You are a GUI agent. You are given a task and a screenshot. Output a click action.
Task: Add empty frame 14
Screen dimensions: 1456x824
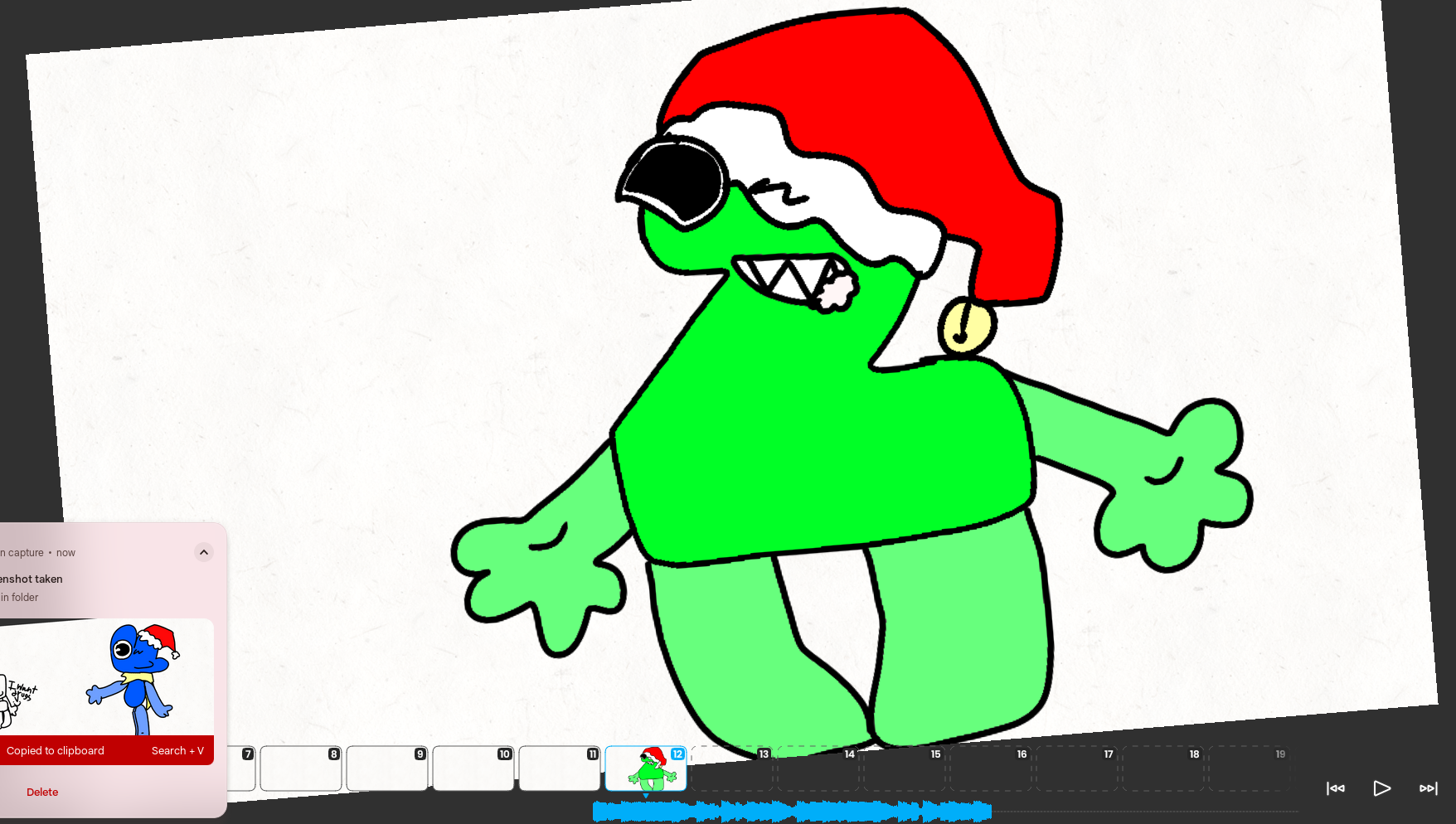click(818, 768)
